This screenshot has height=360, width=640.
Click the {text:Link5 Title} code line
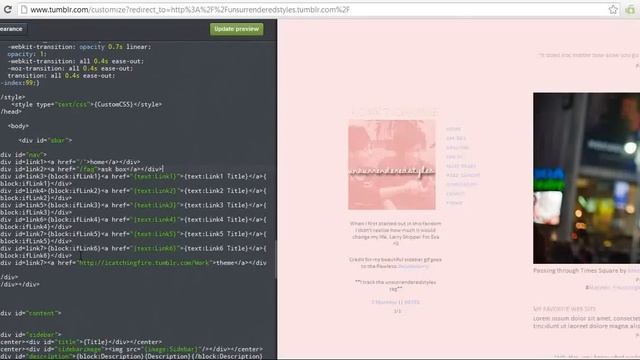pos(133,234)
